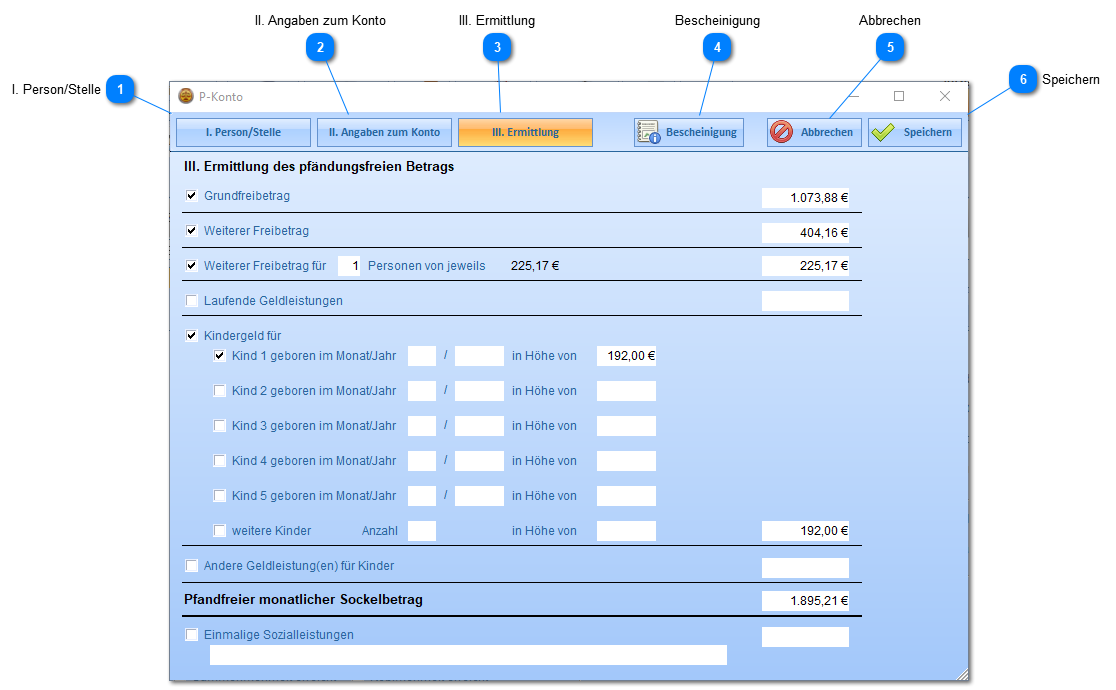
Task: Toggle the Kindergeld für checkbox
Action: click(192, 336)
